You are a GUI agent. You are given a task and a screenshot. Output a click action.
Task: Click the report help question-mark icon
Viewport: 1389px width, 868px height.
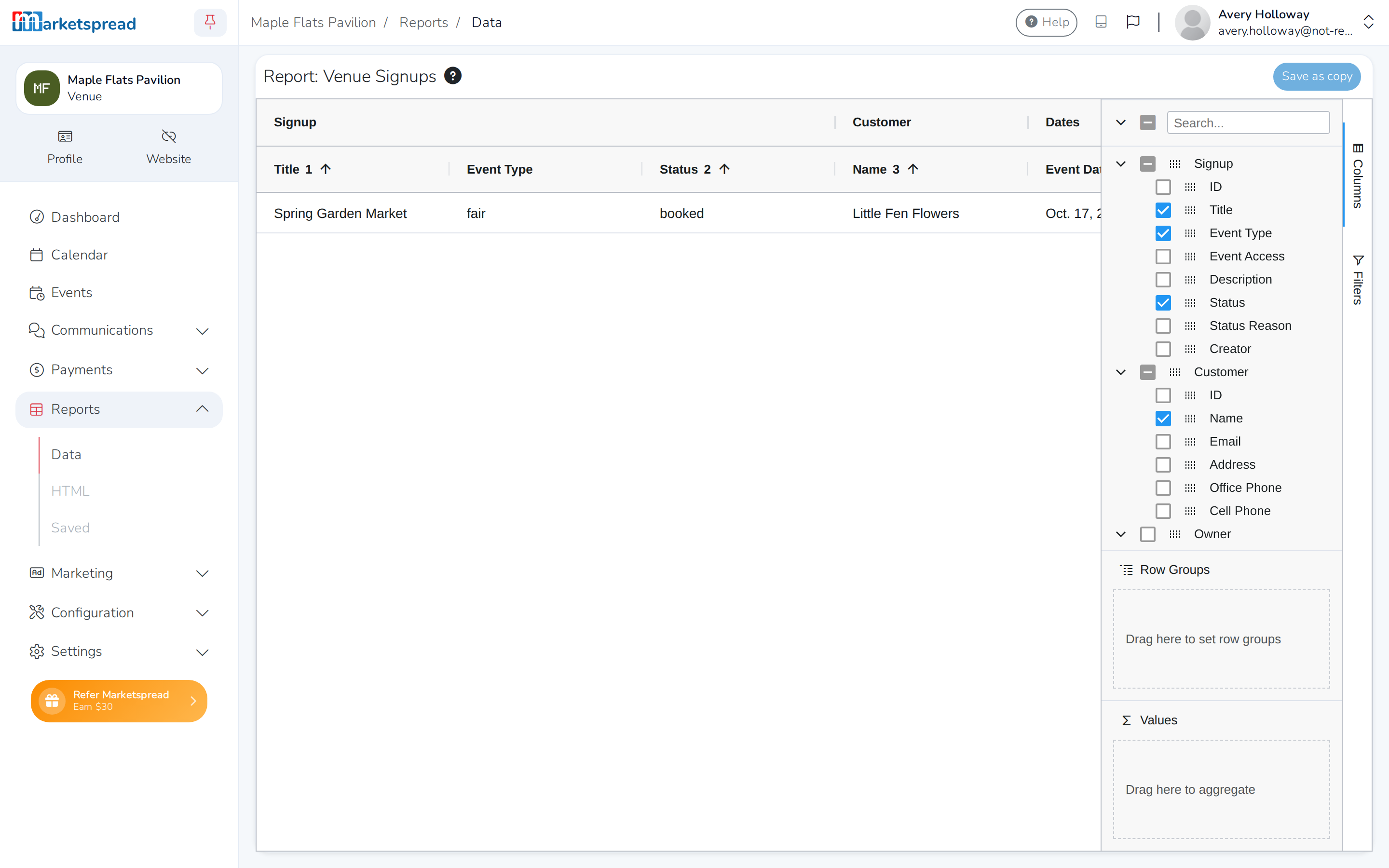coord(453,76)
